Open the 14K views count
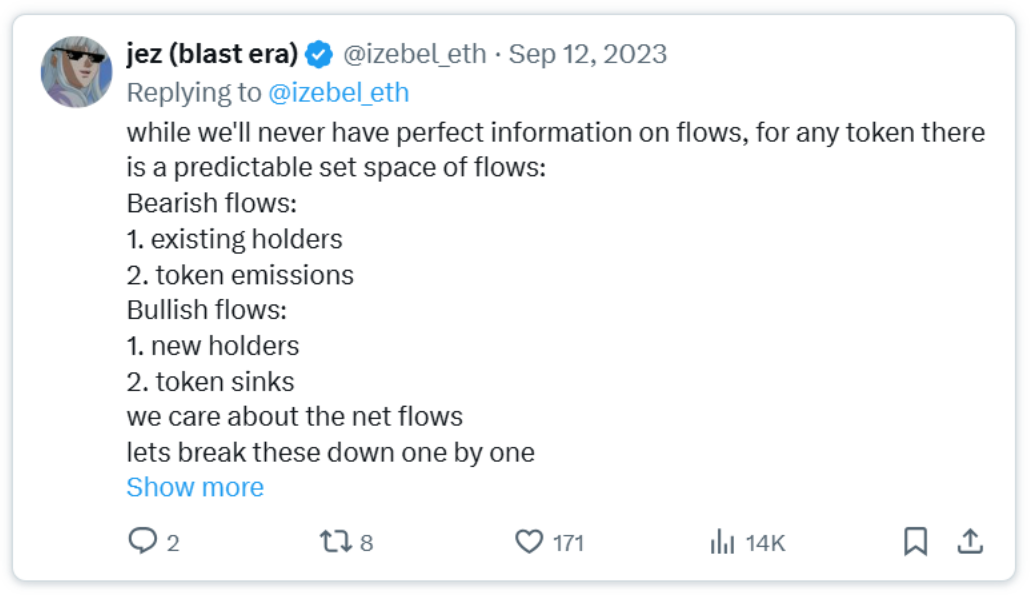Viewport: 1033px width, 595px height. 766,543
